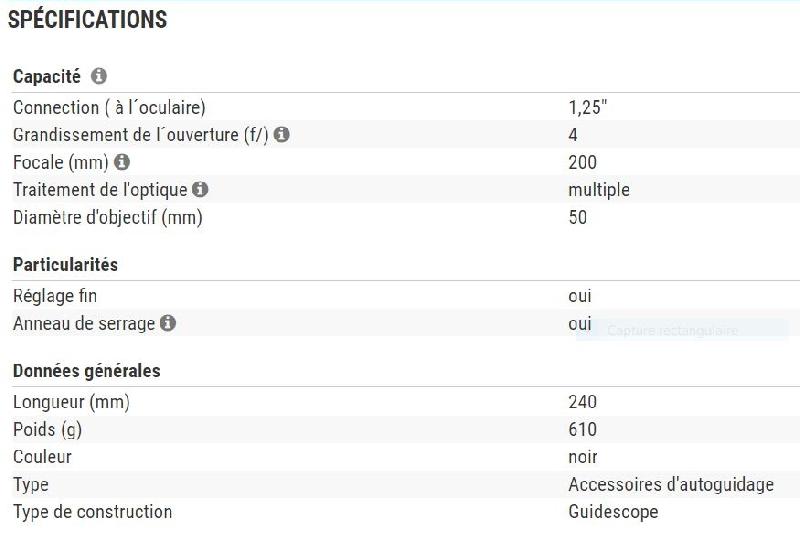The image size is (800, 547).
Task: Click the Connection (à l'oculaire) row label
Action: pos(109,107)
